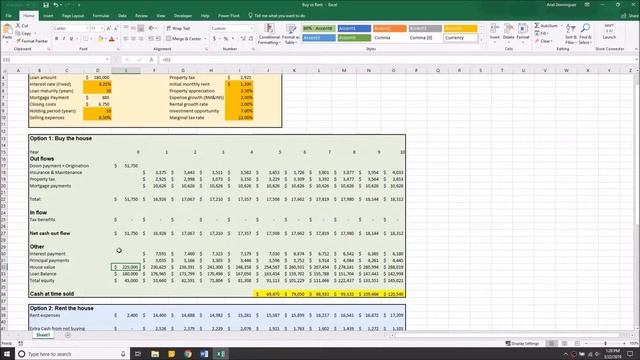Image resolution: width=640 pixels, height=360 pixels.
Task: Click the Save icon in Quick Access Toolbar
Action: coord(46,5)
